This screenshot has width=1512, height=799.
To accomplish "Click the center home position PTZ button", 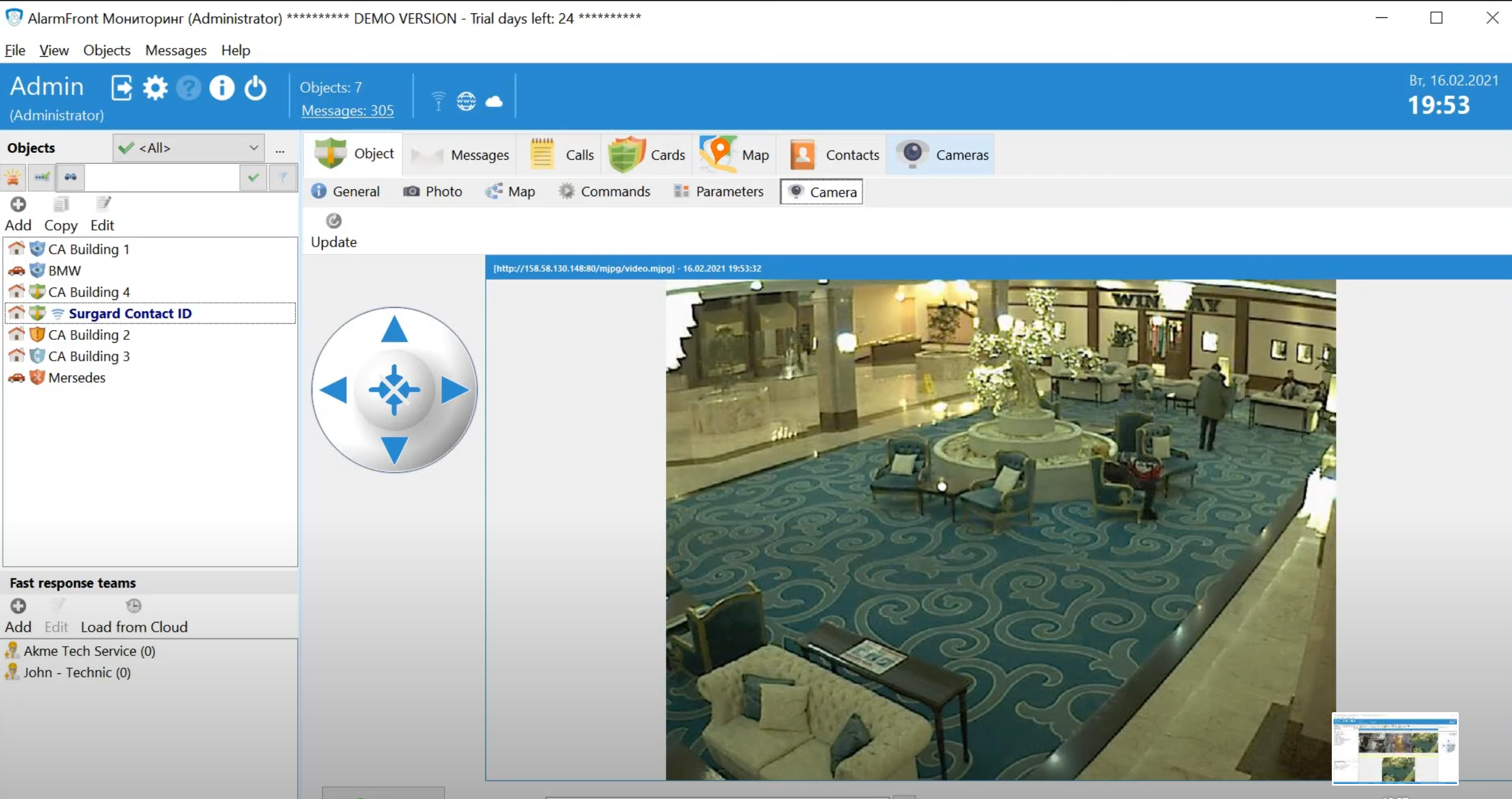I will tap(394, 390).
